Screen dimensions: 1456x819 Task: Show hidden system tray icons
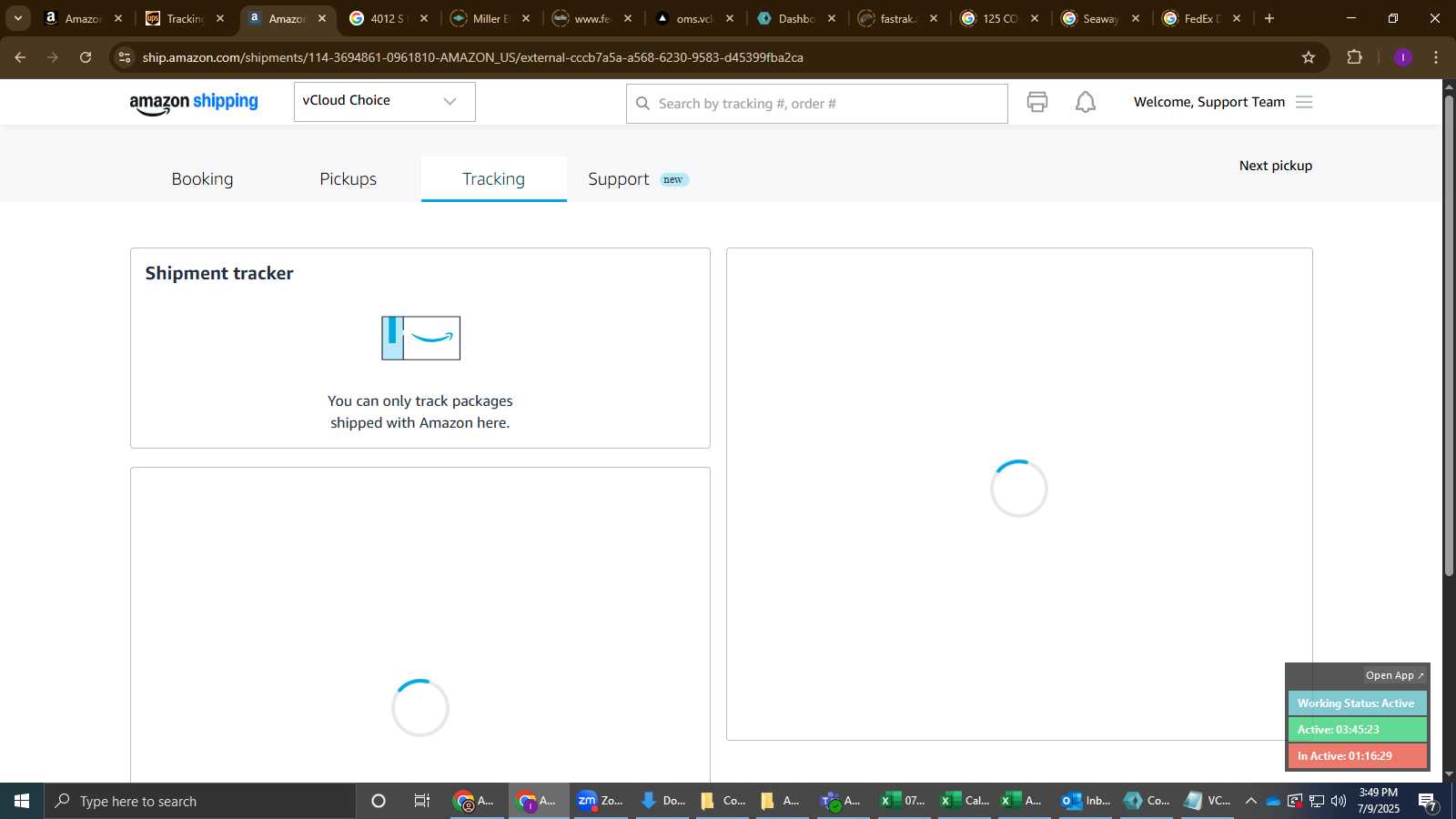click(1251, 801)
